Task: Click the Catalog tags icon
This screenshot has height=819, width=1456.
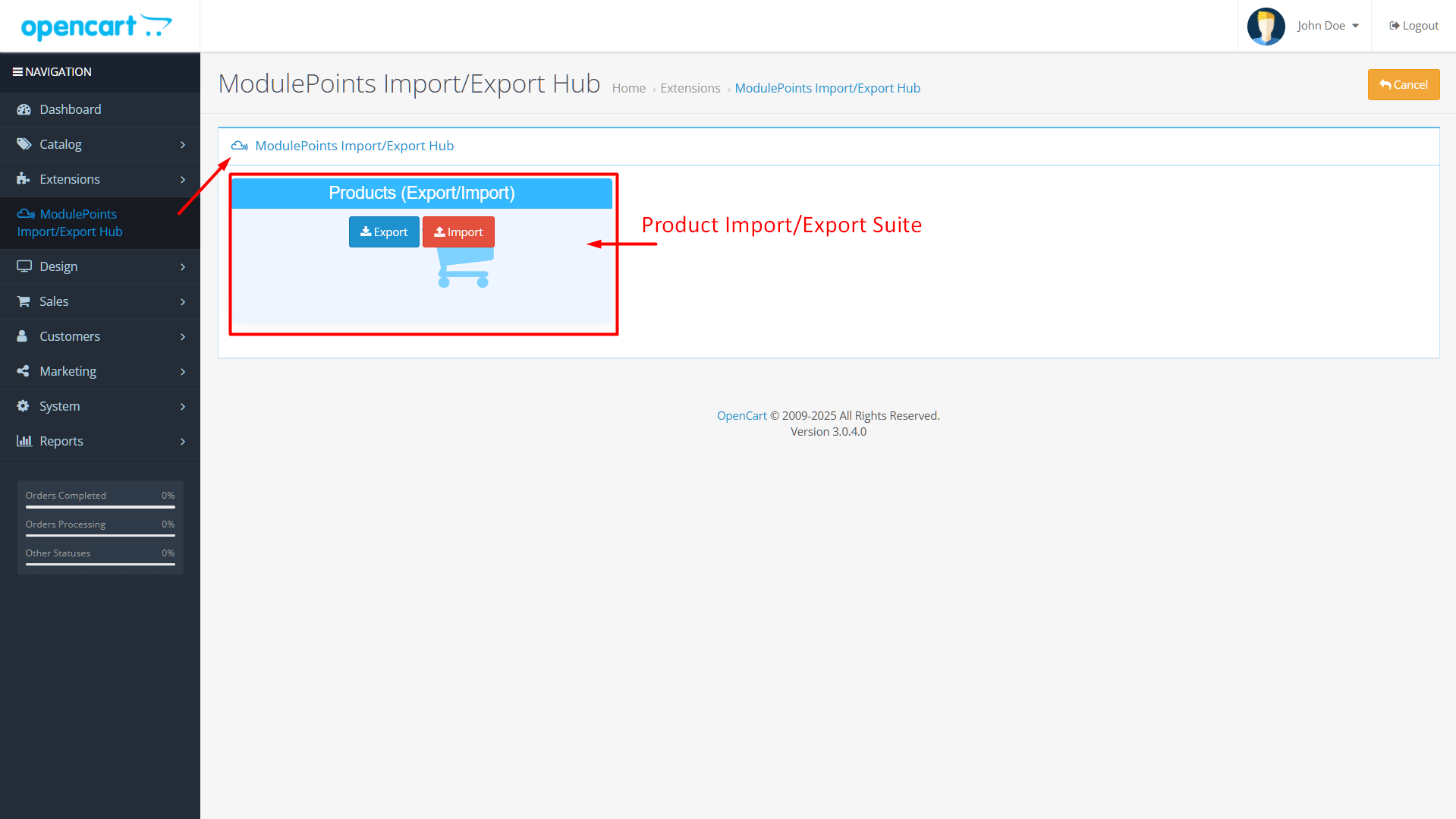Action: 24,144
